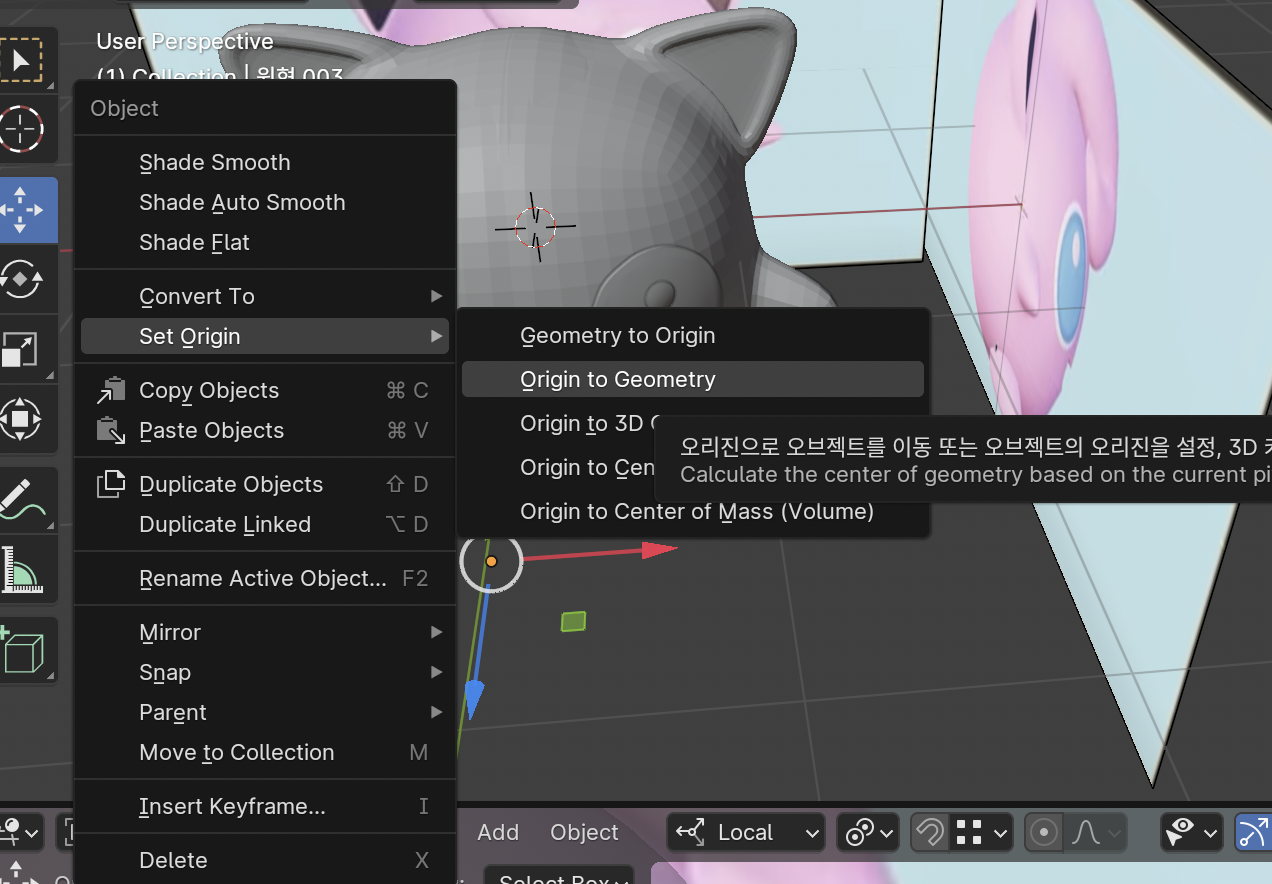The image size is (1272, 884).
Task: Click the 3D cursor crosshair in viewport
Action: (535, 226)
